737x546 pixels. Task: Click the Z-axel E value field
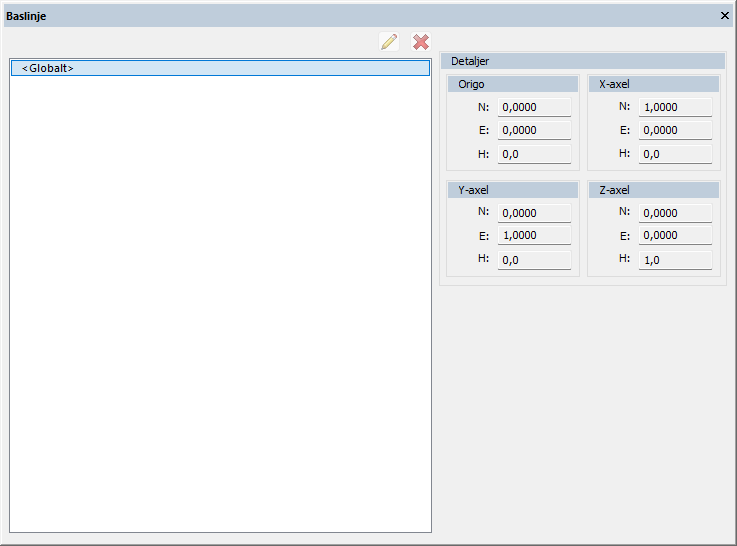coord(675,236)
